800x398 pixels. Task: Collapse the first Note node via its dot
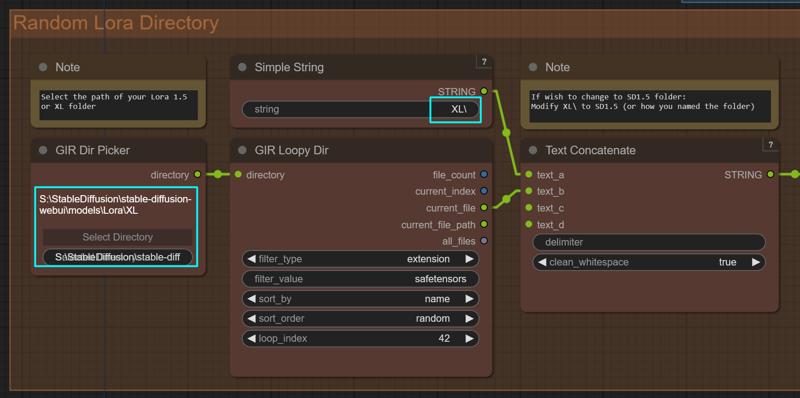pyautogui.click(x=43, y=67)
